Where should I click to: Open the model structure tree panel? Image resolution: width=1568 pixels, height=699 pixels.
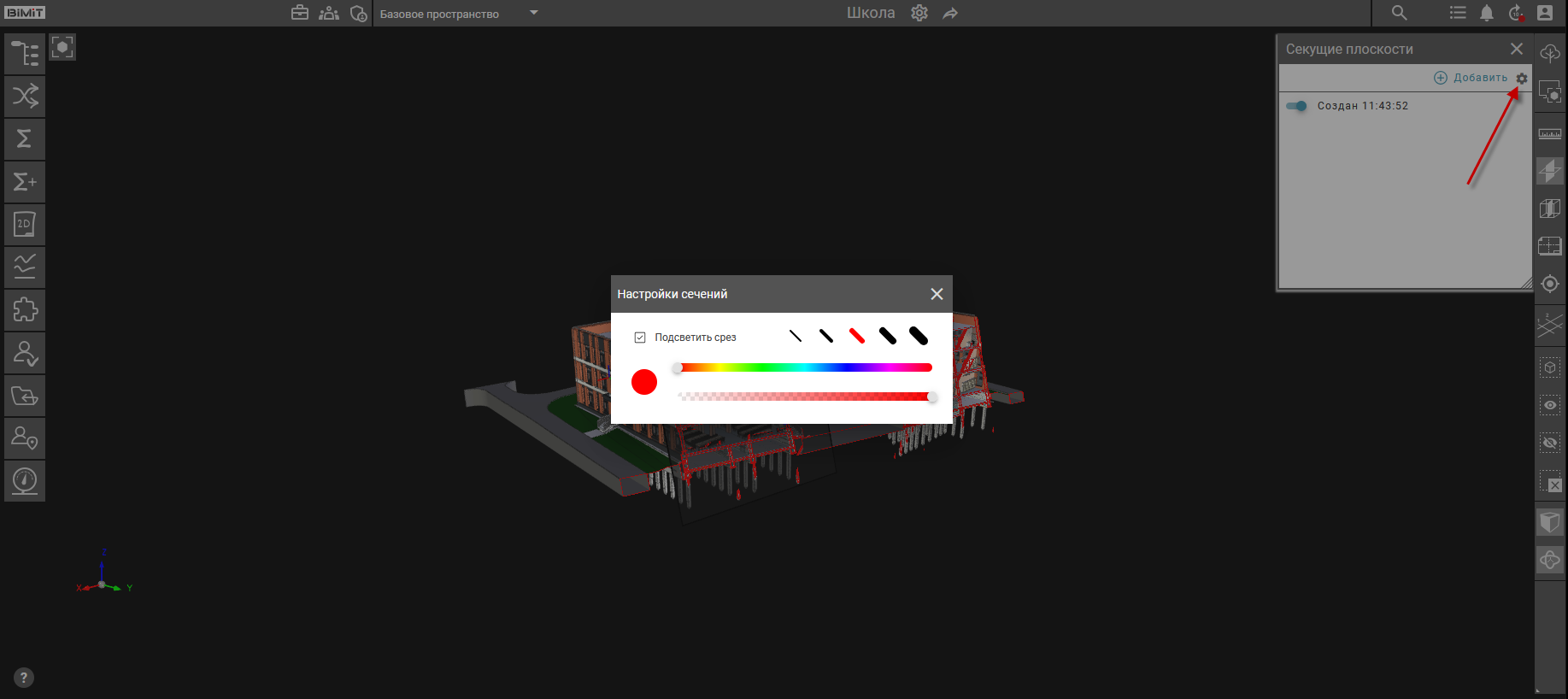[25, 54]
